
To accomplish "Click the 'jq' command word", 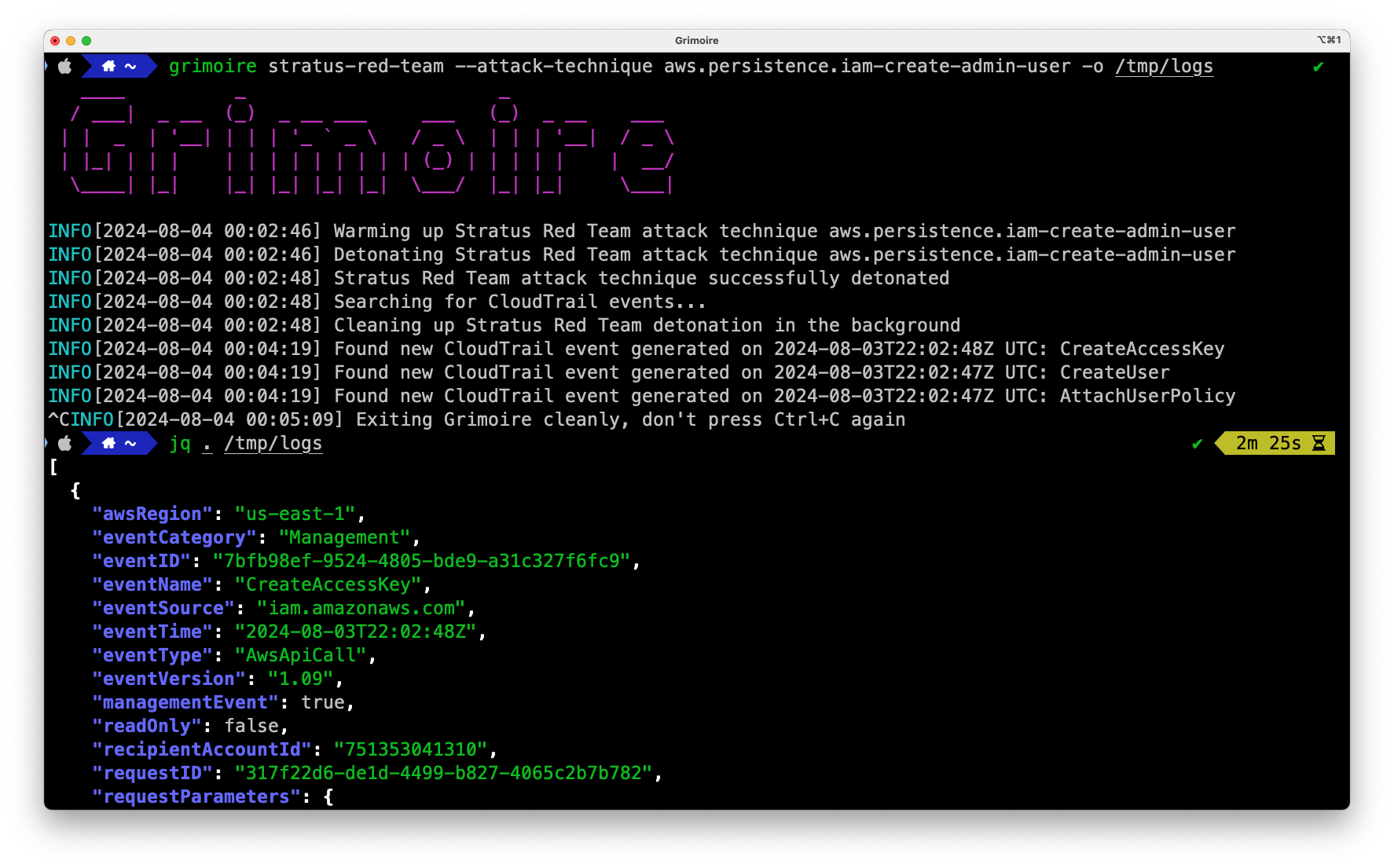I will [180, 444].
